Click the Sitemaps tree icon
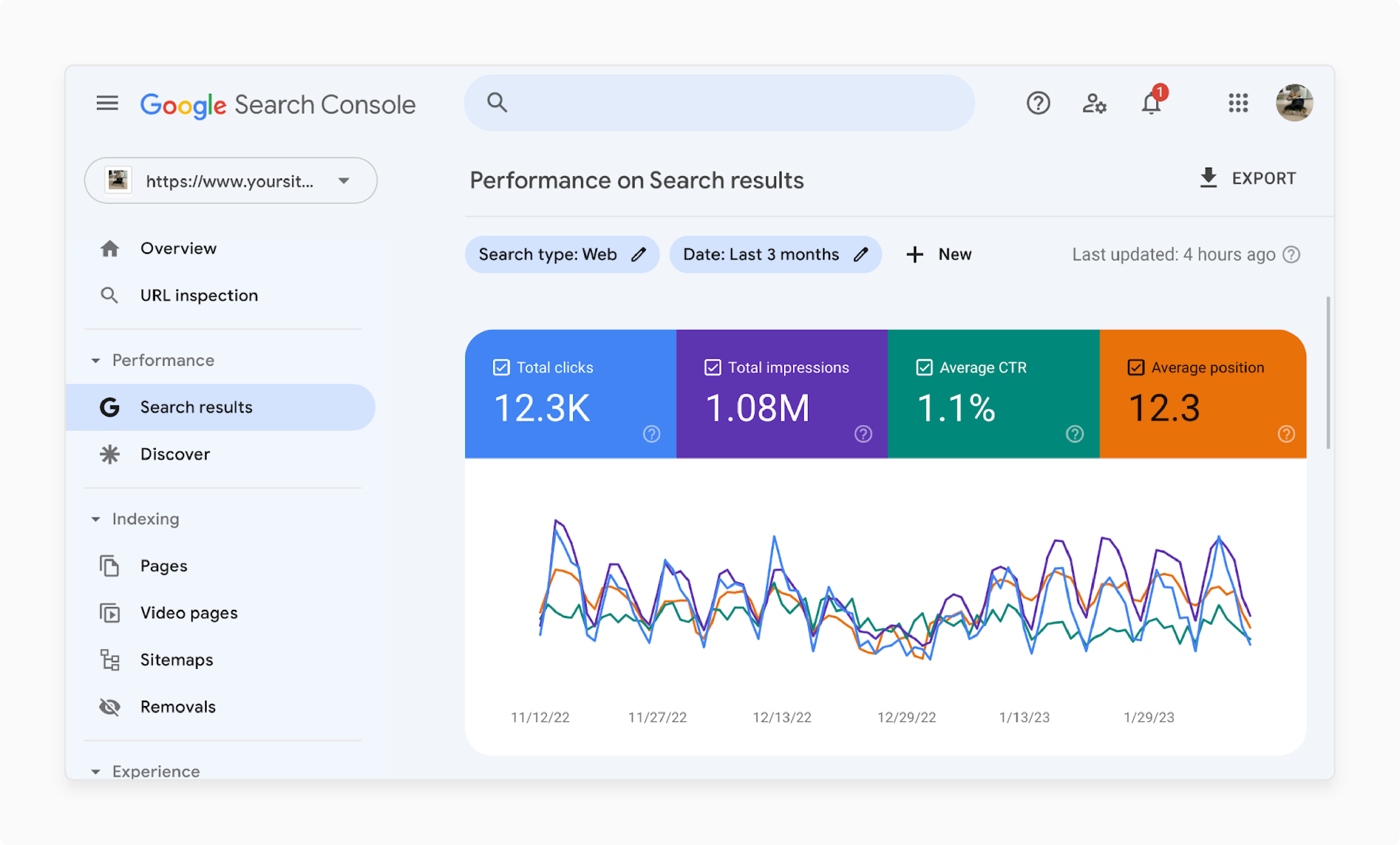The image size is (1400, 845). pyautogui.click(x=110, y=660)
